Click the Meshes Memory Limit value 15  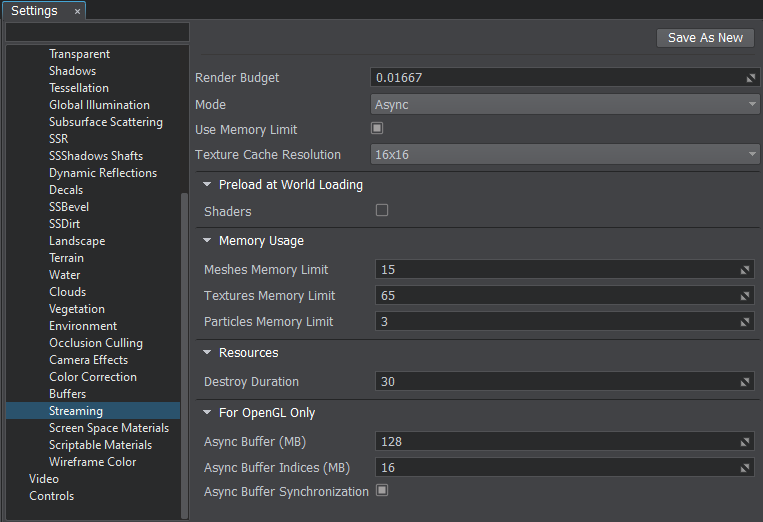[565, 270]
